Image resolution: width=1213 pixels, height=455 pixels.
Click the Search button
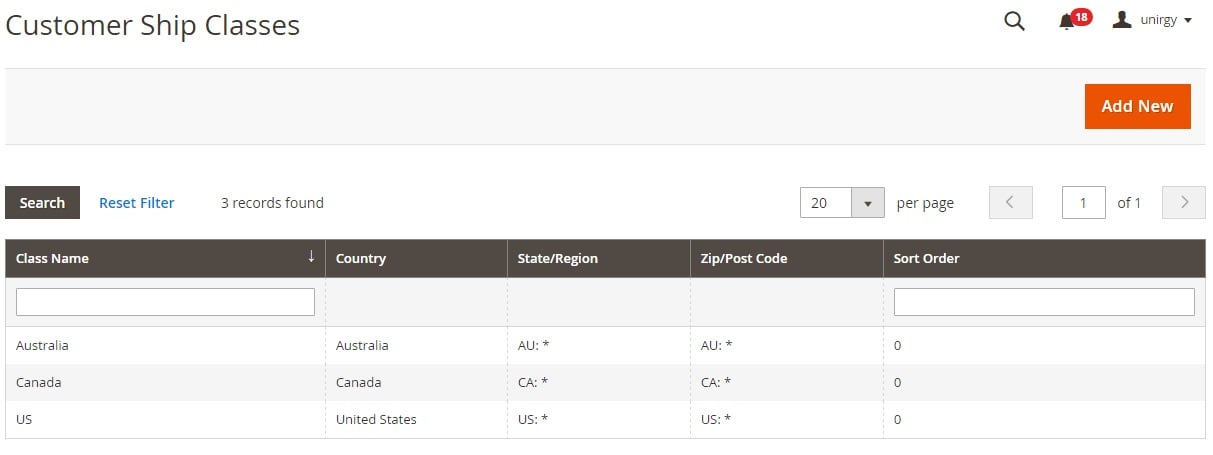coord(42,203)
